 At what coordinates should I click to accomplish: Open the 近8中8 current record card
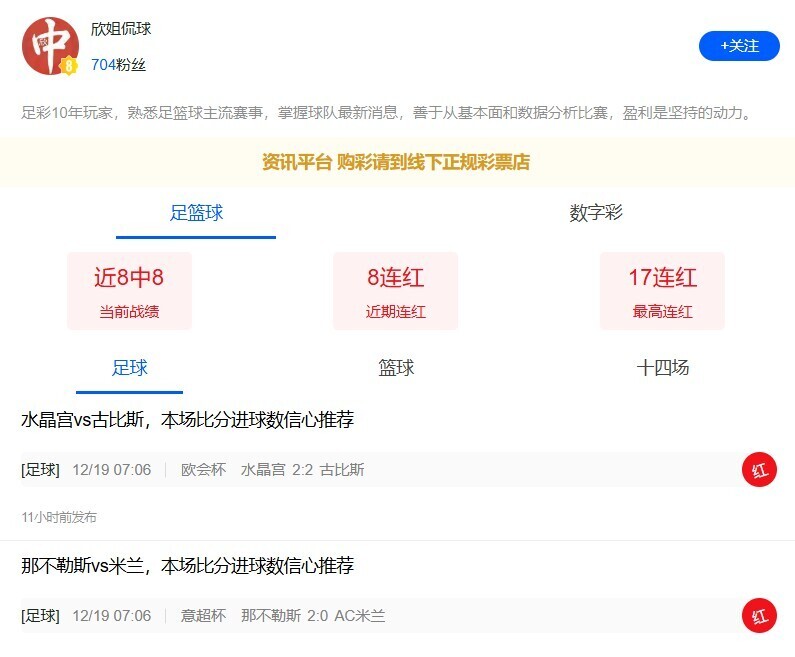coord(129,291)
